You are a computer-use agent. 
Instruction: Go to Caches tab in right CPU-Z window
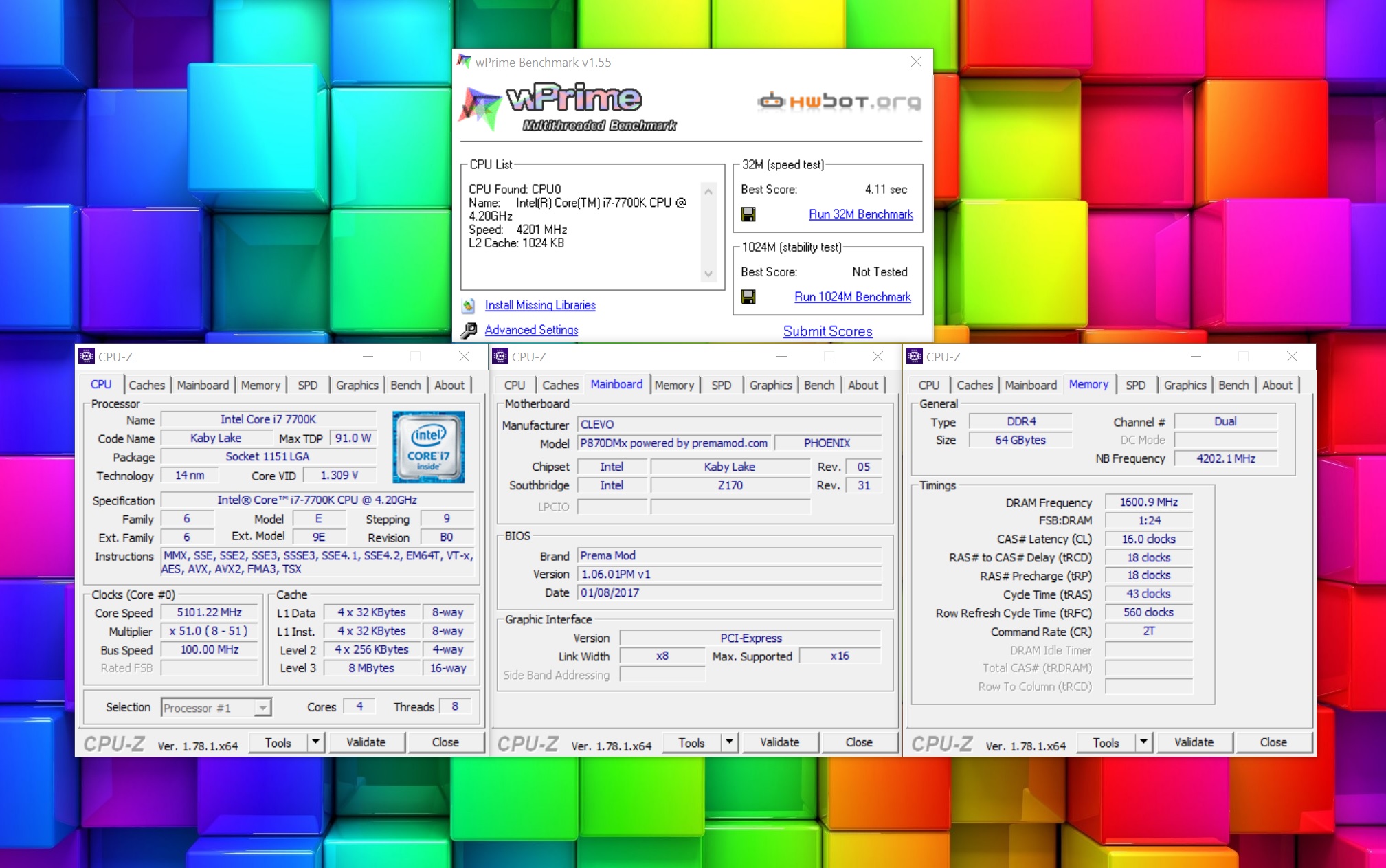[x=975, y=386]
